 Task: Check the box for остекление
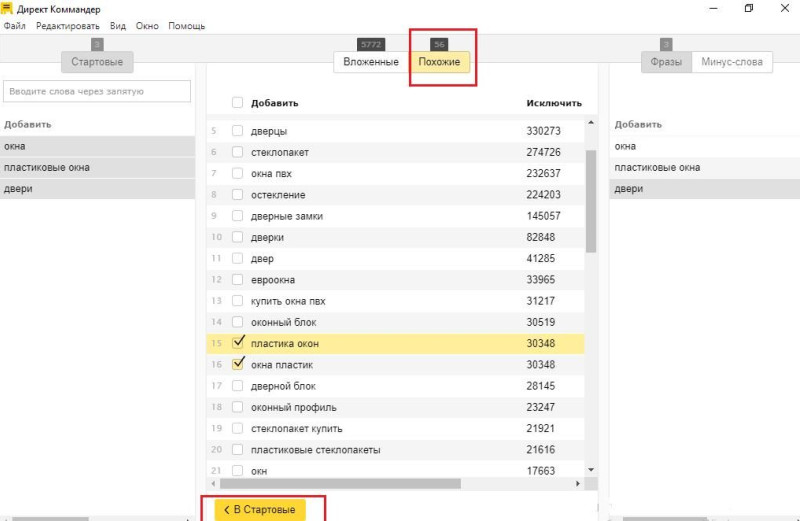pos(237,194)
